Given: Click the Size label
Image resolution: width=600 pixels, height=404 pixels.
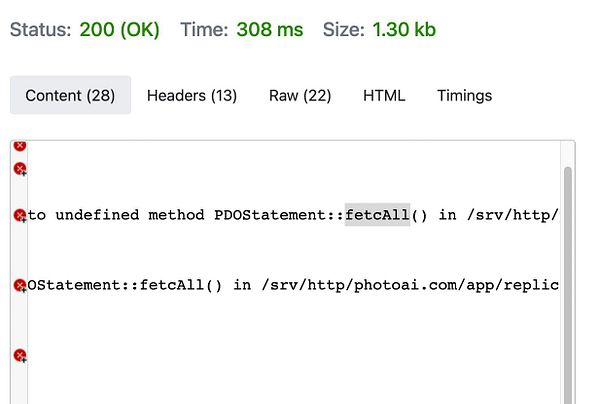Looking at the screenshot, I should 344,30.
